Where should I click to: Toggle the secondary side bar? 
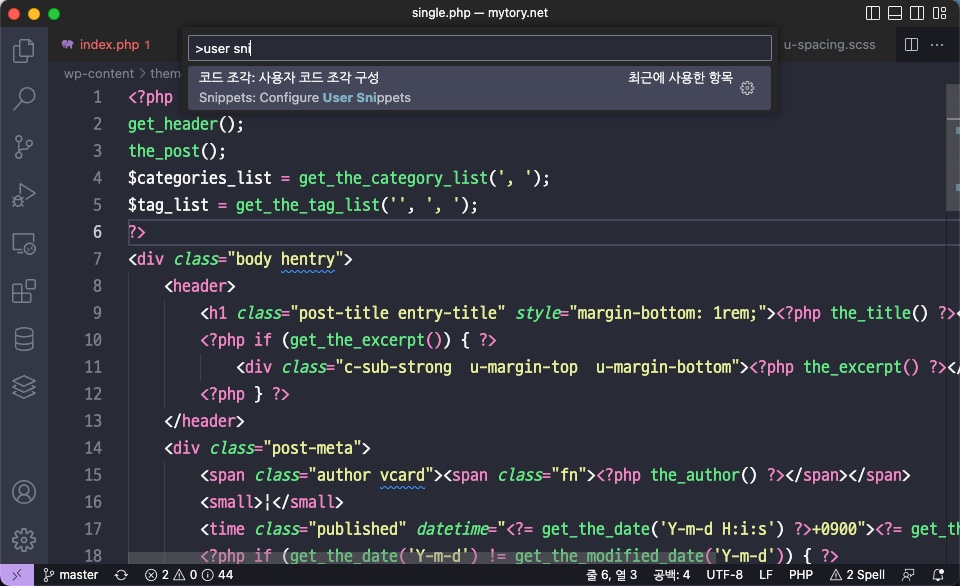[917, 13]
